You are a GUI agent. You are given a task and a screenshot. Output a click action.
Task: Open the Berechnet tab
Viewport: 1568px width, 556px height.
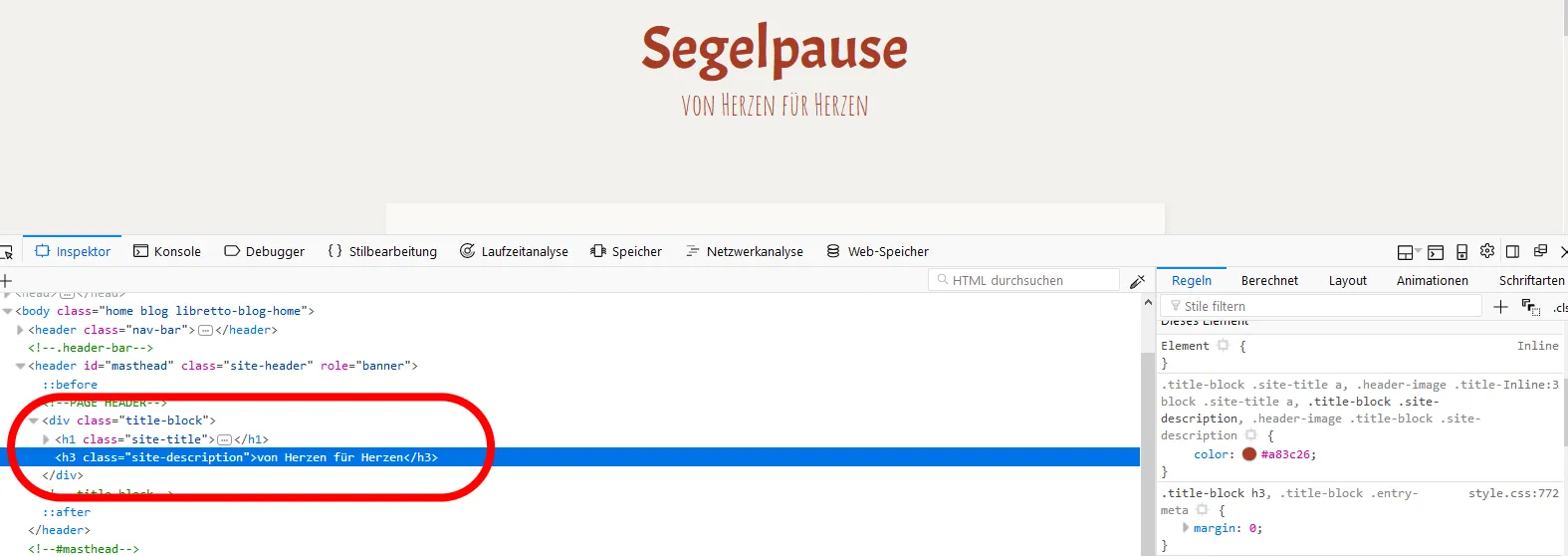[x=1269, y=281]
